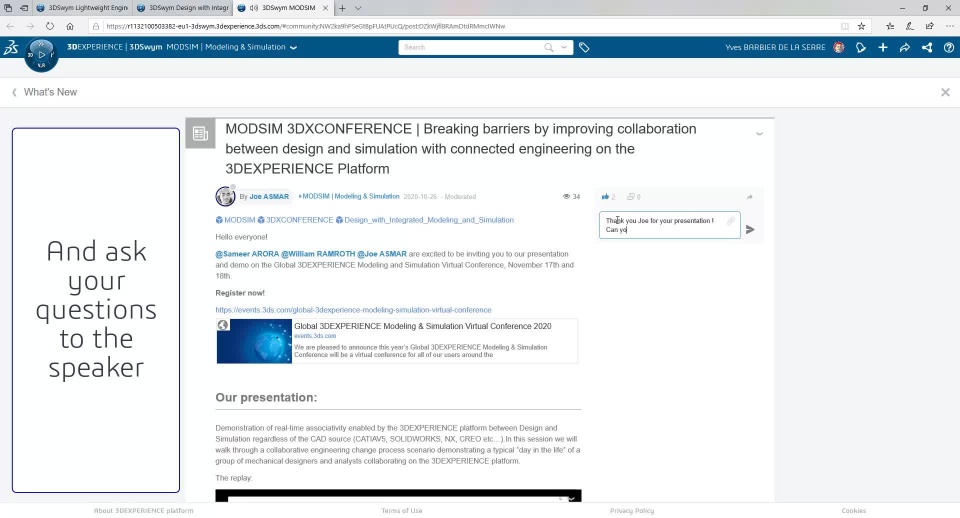Go back via What's New chevron
This screenshot has width=960, height=518.
(14, 92)
